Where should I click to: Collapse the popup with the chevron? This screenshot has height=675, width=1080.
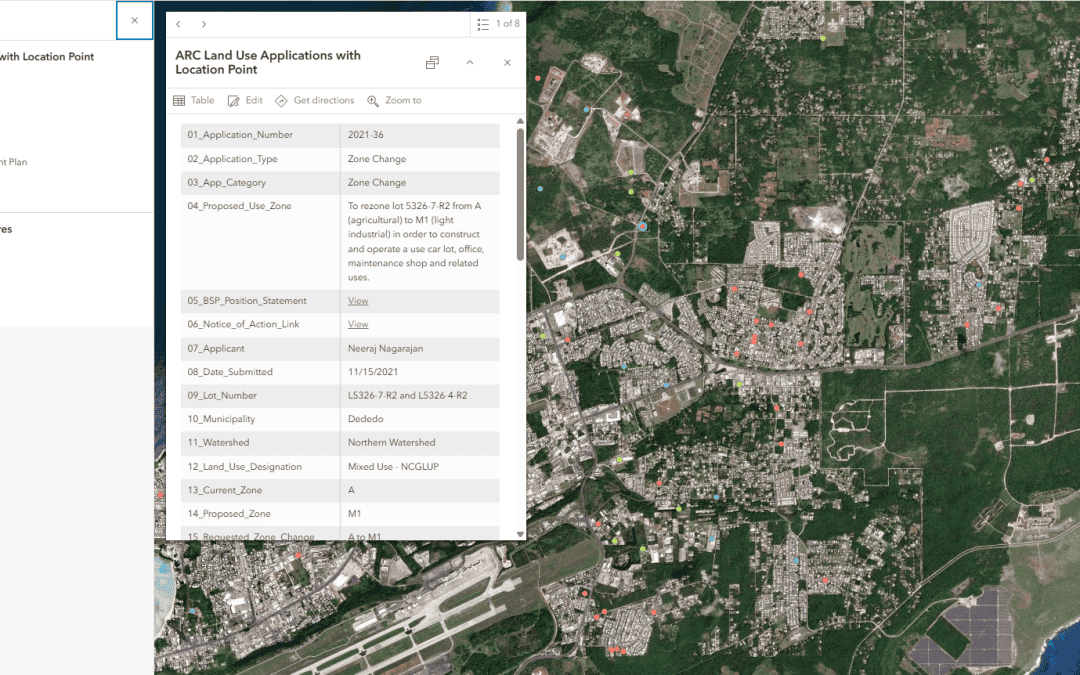click(470, 63)
